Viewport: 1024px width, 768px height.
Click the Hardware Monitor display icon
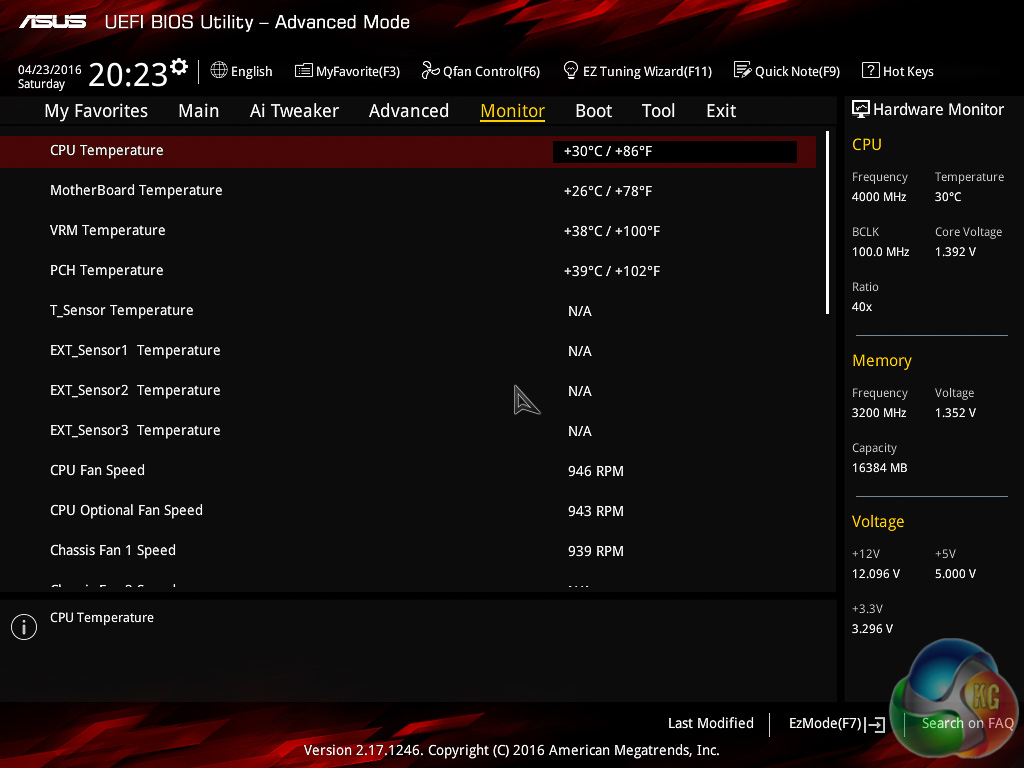[x=860, y=109]
